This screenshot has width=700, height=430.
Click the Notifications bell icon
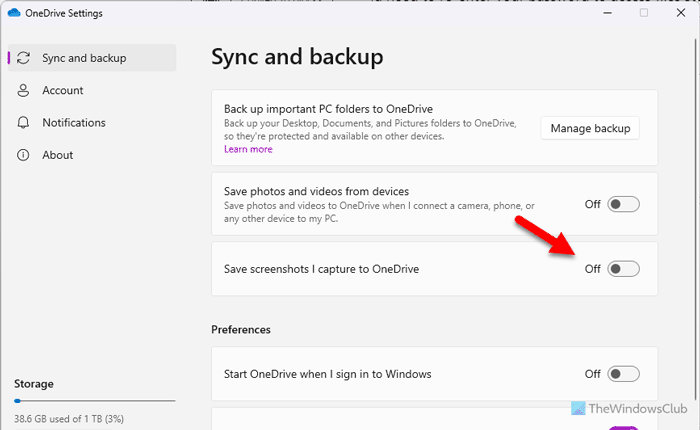tap(23, 123)
